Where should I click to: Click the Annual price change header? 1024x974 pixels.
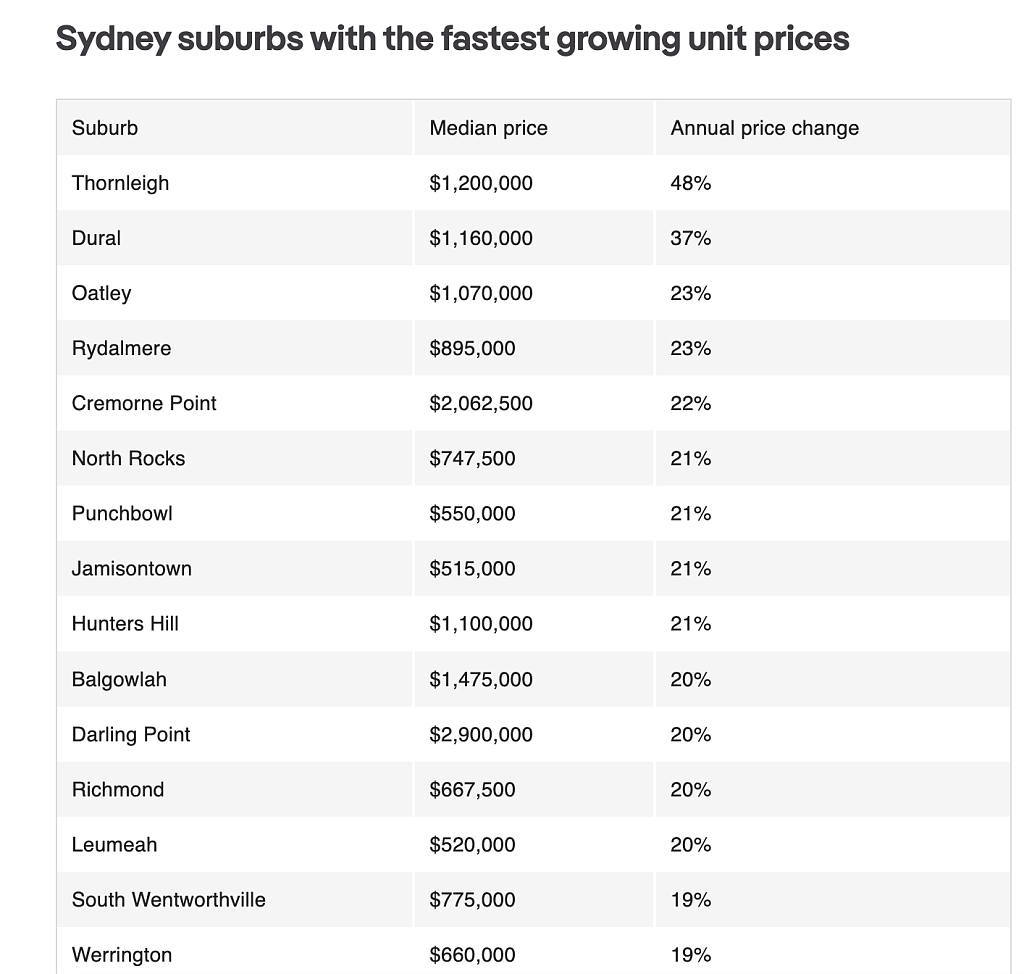[764, 128]
